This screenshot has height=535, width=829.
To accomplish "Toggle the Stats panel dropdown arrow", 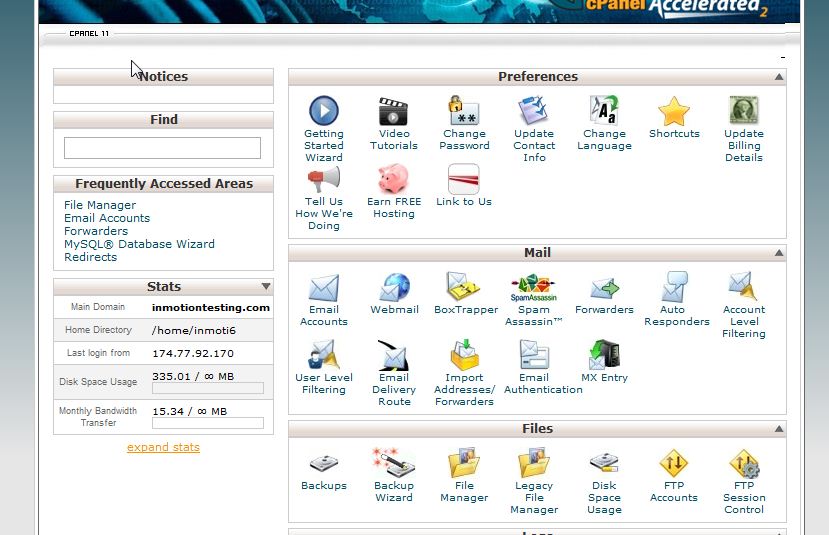I will (x=266, y=287).
